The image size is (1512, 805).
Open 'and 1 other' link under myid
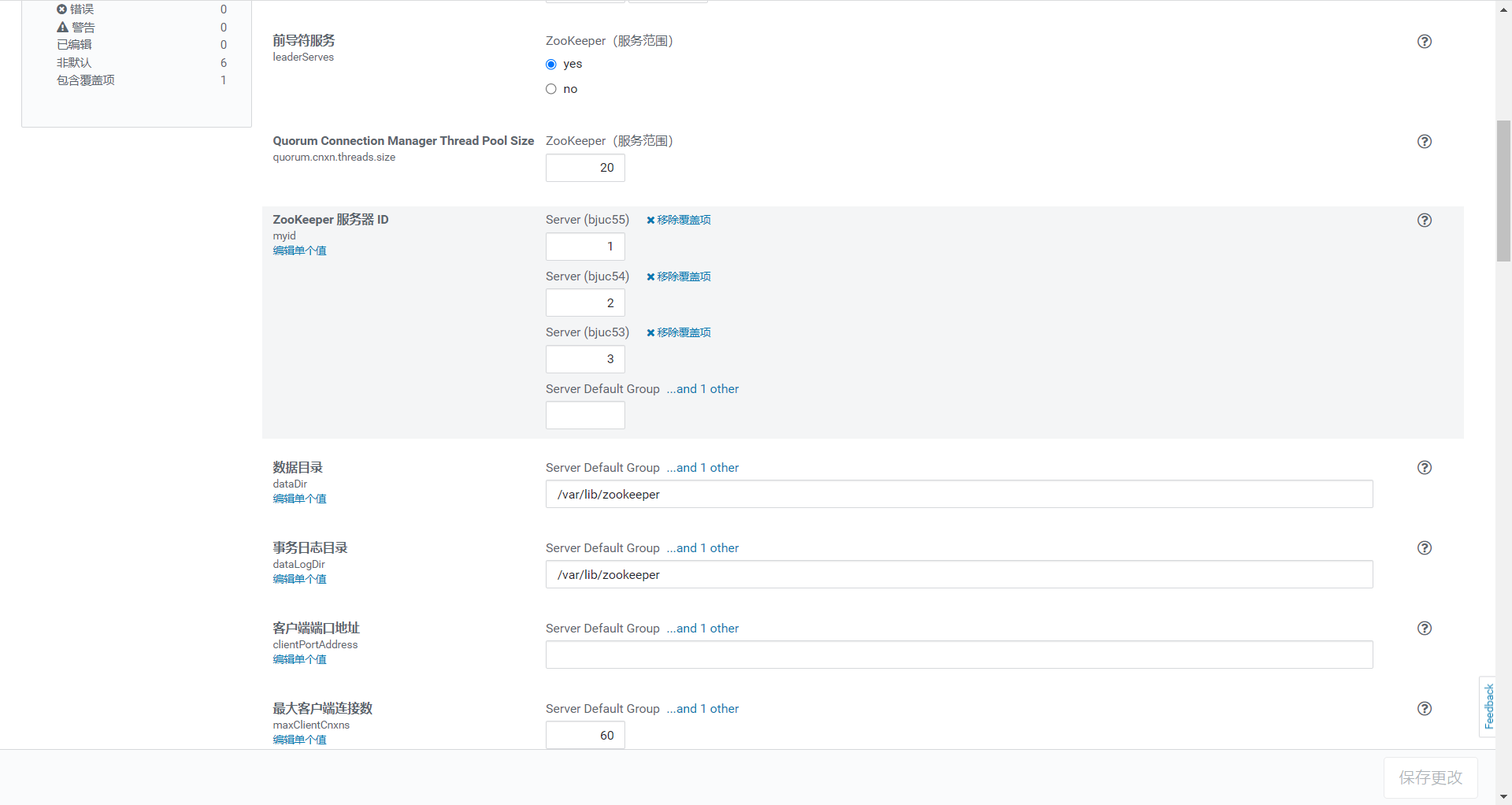[x=702, y=389]
